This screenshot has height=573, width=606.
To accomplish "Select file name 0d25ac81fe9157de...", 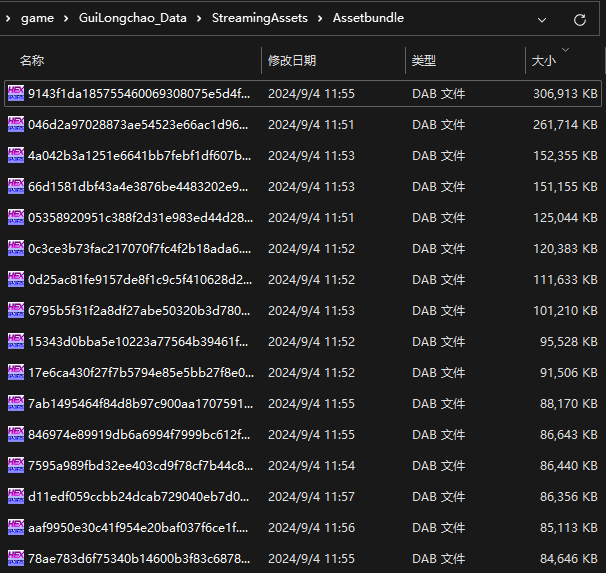I will (x=140, y=279).
